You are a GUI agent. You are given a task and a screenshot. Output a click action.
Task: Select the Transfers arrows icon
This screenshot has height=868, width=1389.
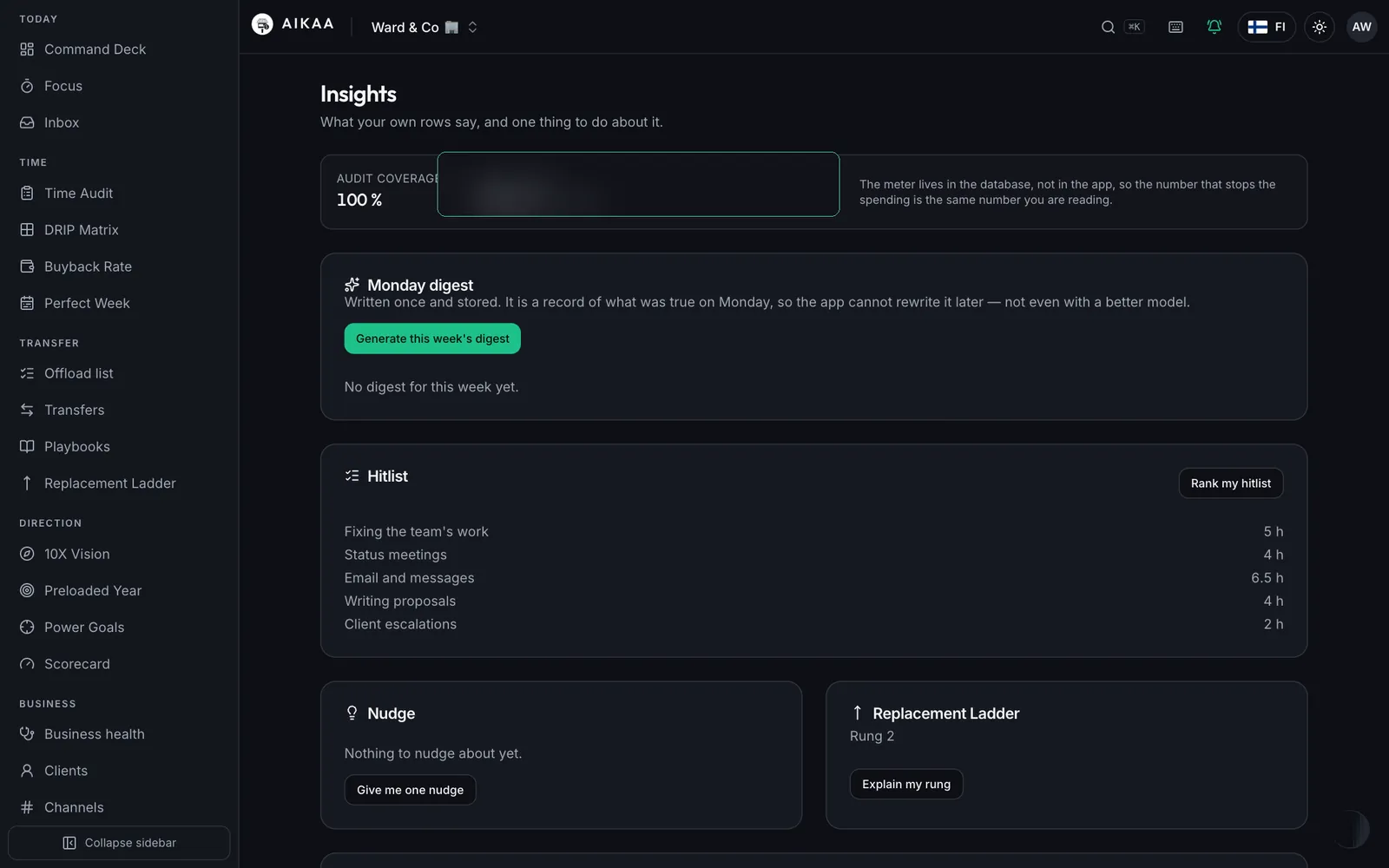click(x=27, y=410)
